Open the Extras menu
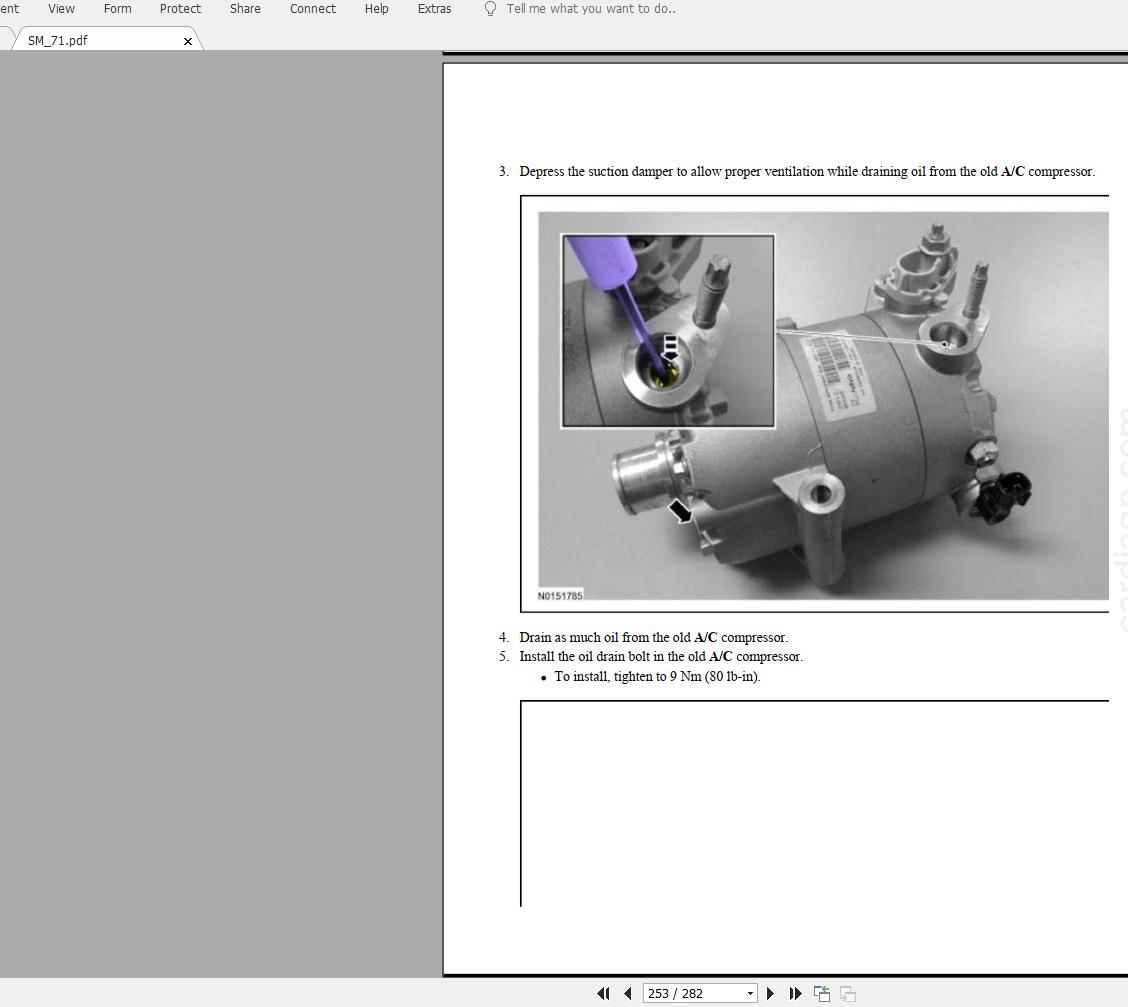The height and width of the screenshot is (1007, 1128). tap(434, 9)
